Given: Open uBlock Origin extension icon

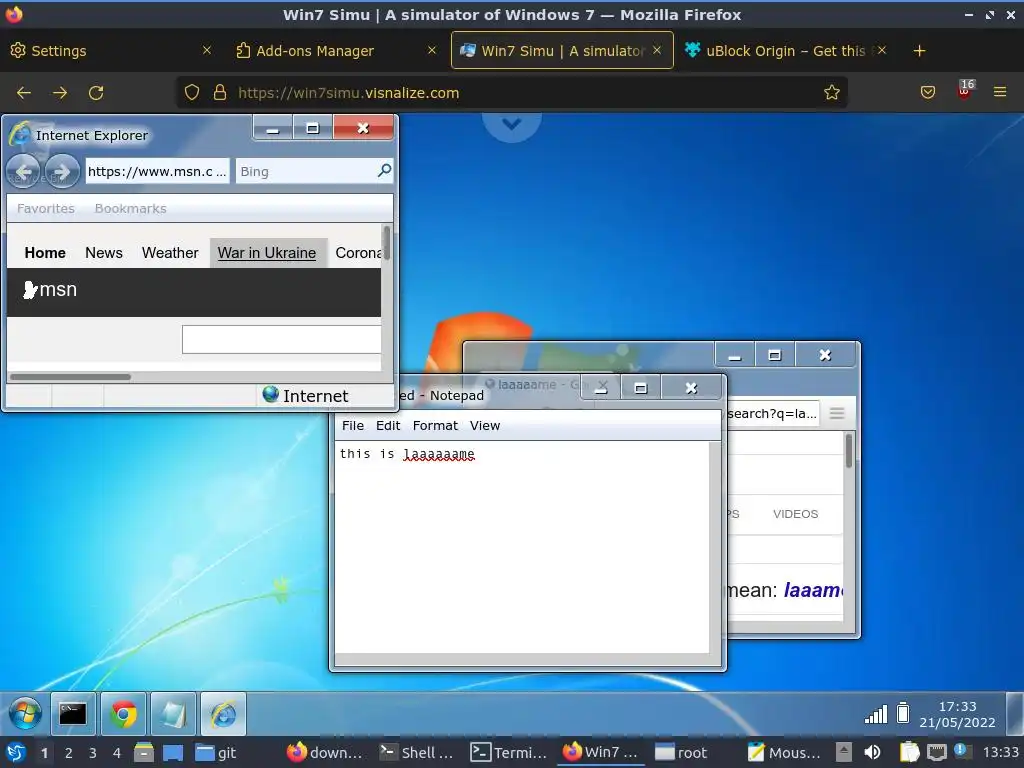Looking at the screenshot, I should pos(965,90).
